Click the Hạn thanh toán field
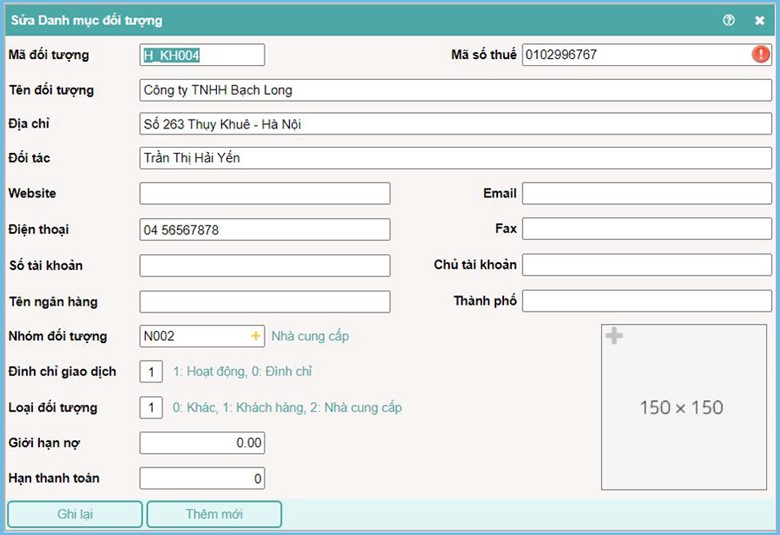 [x=202, y=479]
